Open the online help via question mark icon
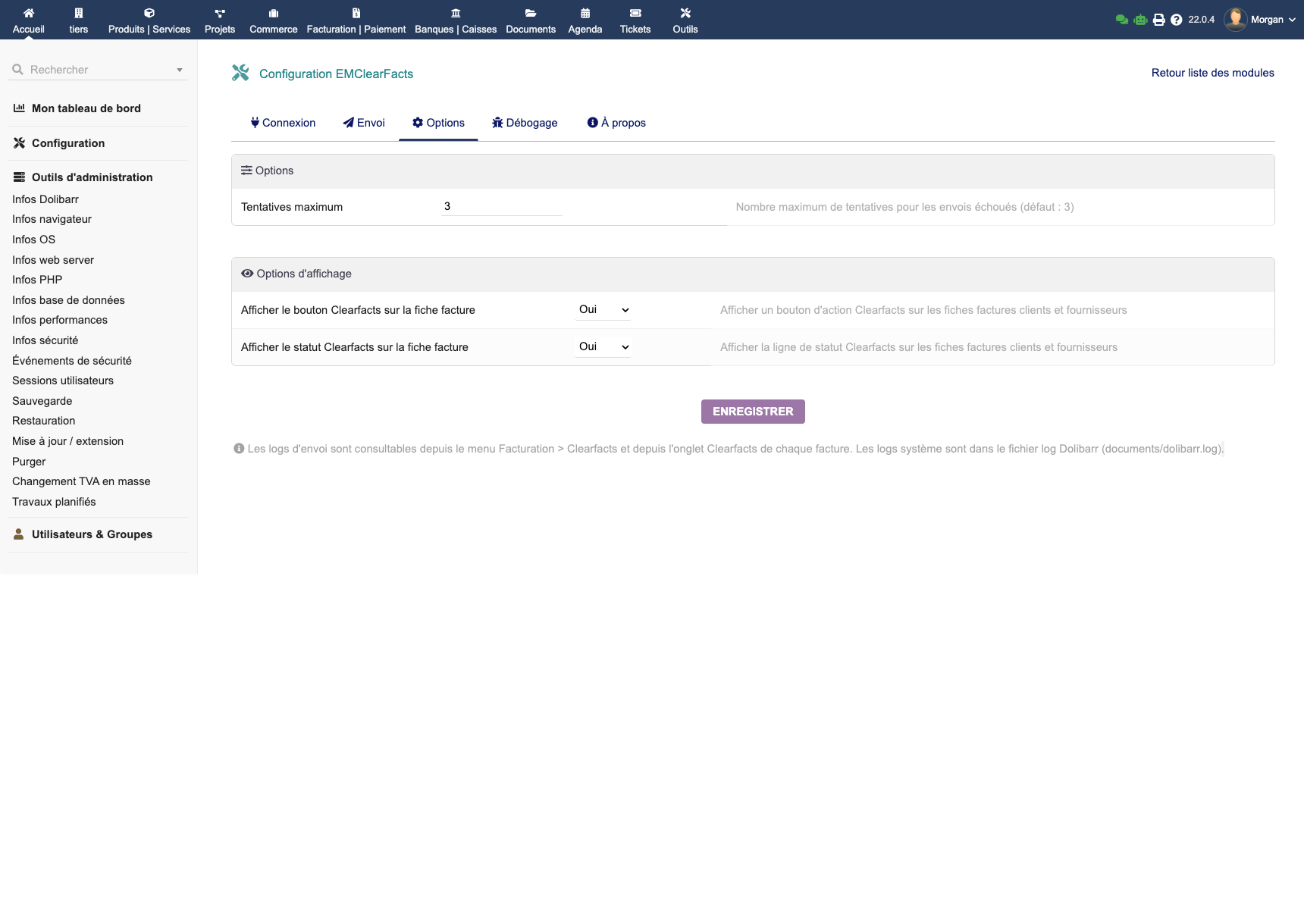1304x924 pixels. 1175,19
